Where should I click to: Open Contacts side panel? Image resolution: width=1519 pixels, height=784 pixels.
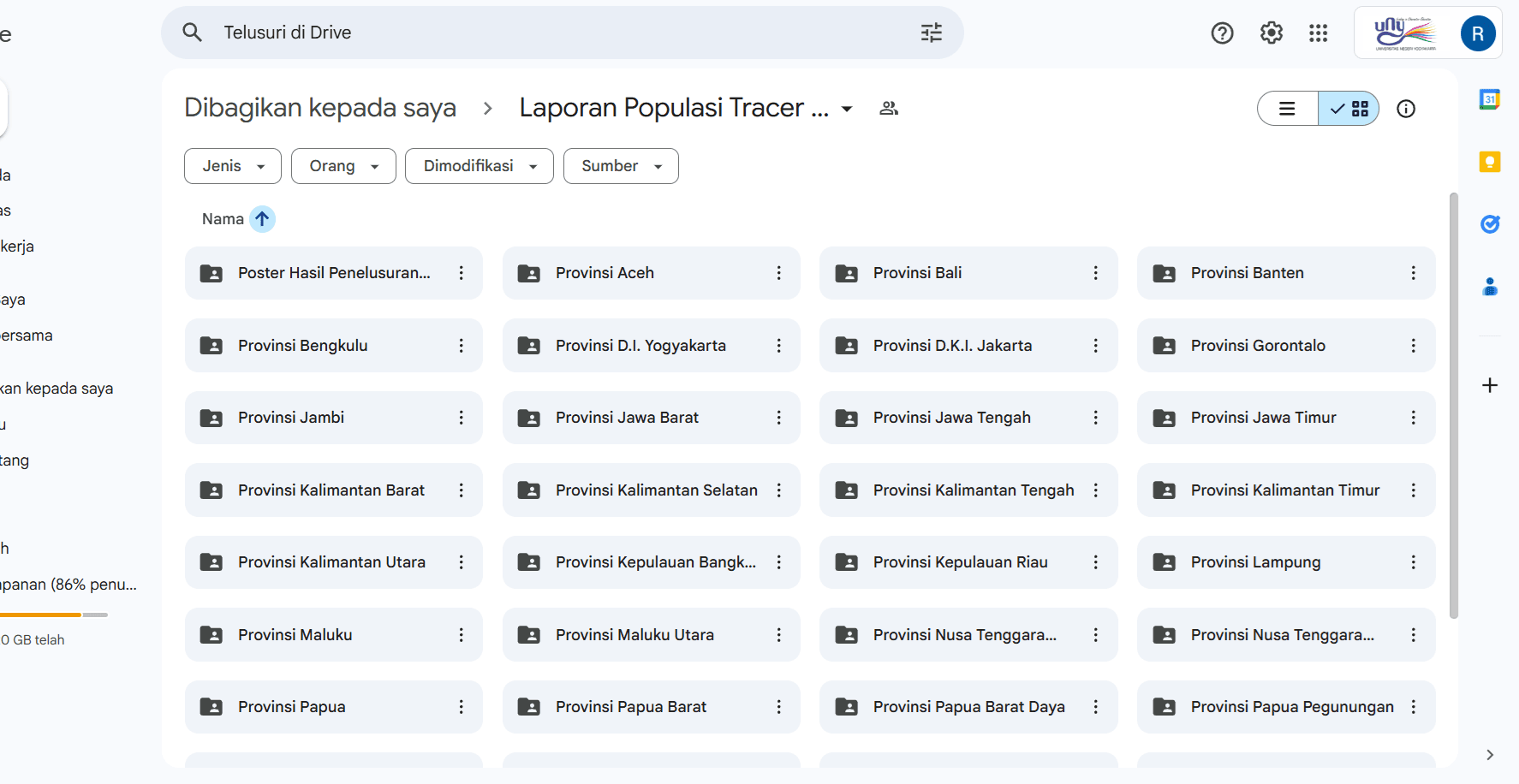coord(1490,287)
